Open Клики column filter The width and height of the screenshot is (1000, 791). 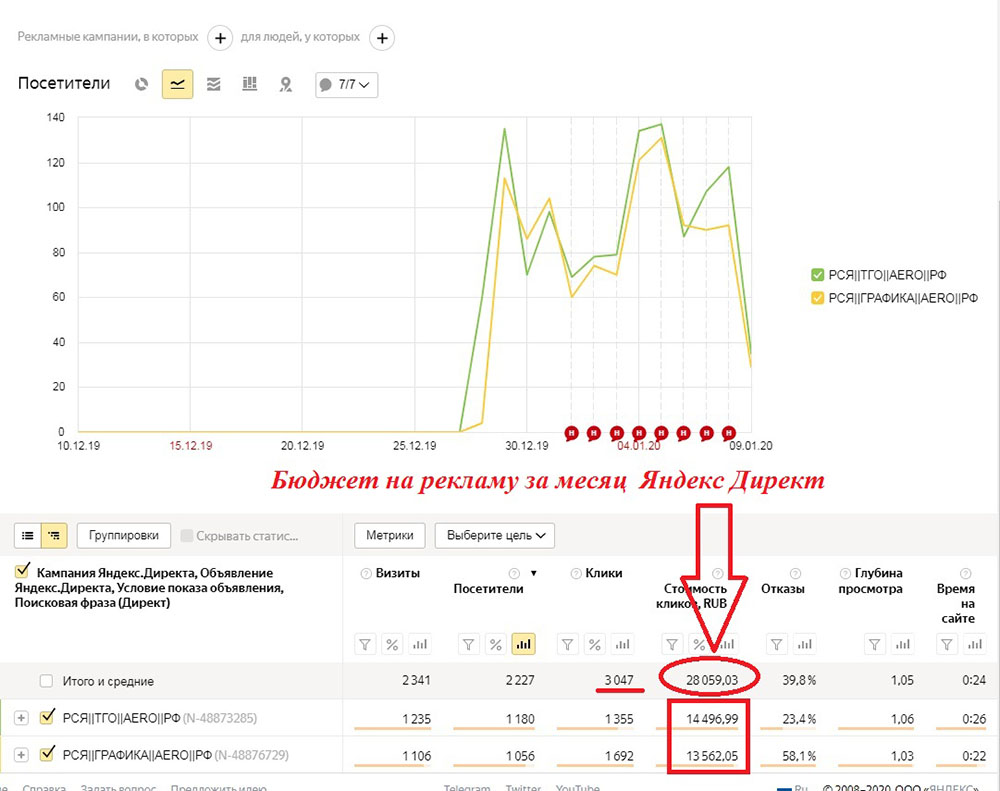coord(568,644)
